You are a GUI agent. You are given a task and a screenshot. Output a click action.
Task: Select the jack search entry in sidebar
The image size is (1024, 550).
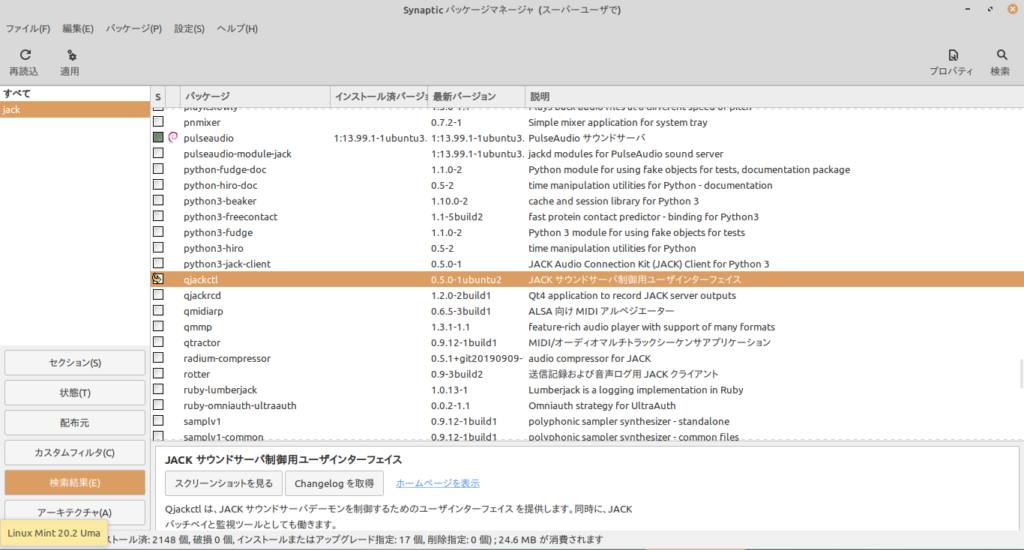[x=74, y=110]
